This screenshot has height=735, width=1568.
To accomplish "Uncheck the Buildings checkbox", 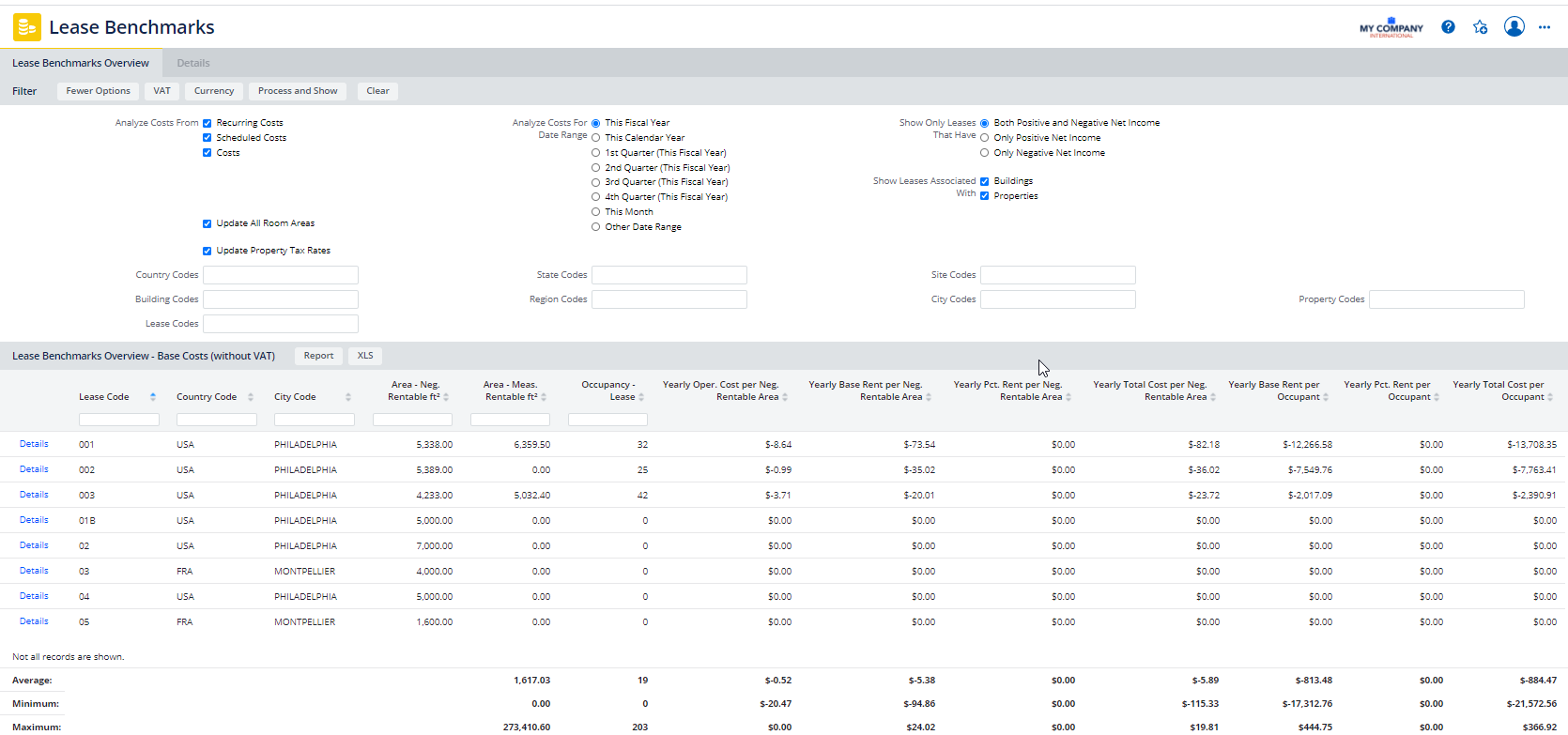I will click(984, 181).
